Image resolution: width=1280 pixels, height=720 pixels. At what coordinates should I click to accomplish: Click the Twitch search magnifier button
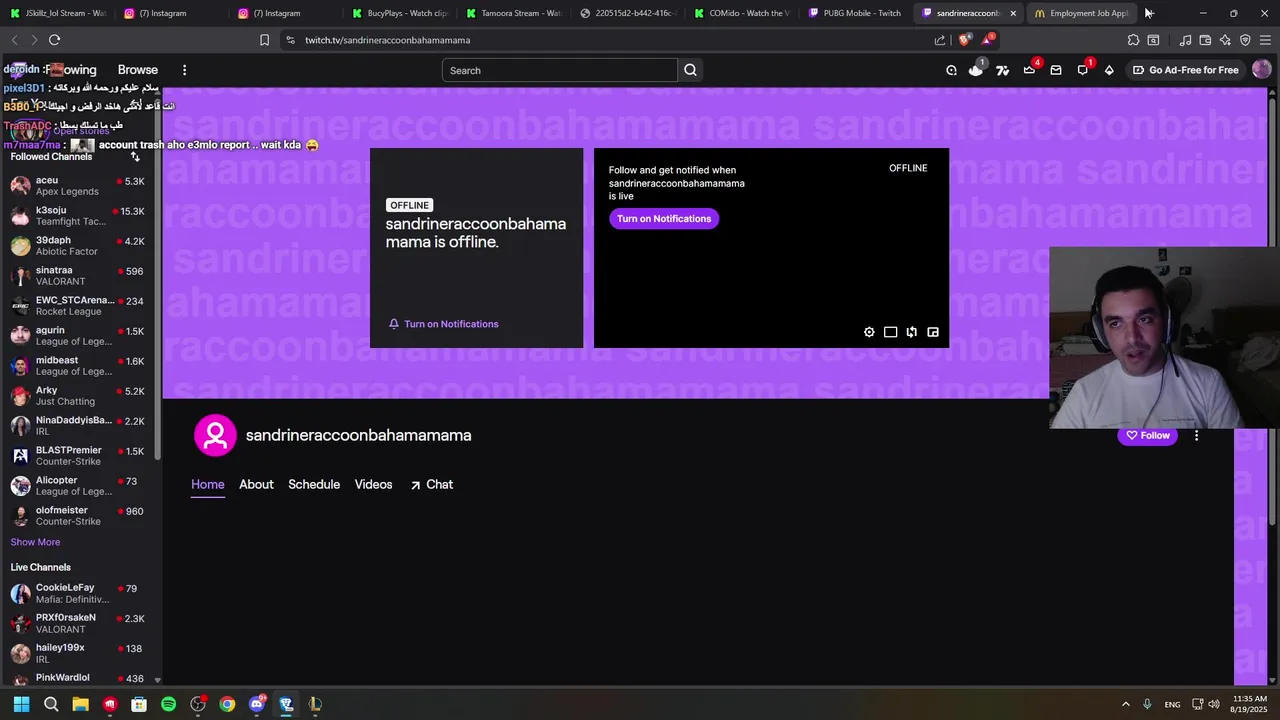[690, 70]
